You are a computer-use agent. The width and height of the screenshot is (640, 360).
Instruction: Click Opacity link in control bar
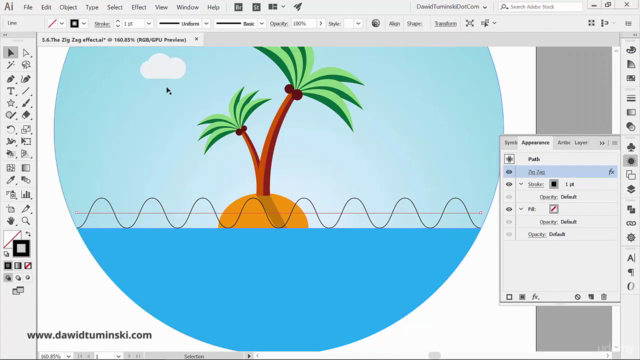pos(279,24)
